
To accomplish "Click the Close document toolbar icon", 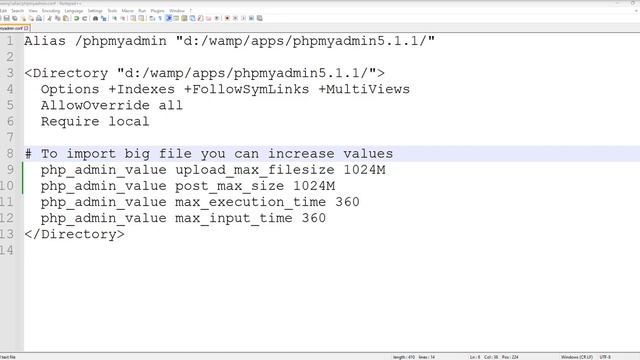I will click(x=23, y=18).
